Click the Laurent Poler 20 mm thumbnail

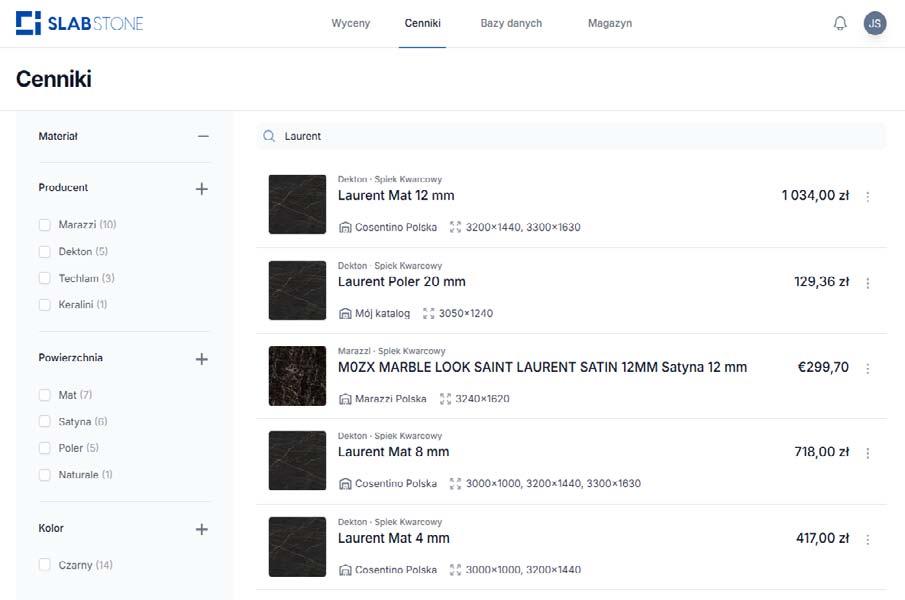coord(297,290)
